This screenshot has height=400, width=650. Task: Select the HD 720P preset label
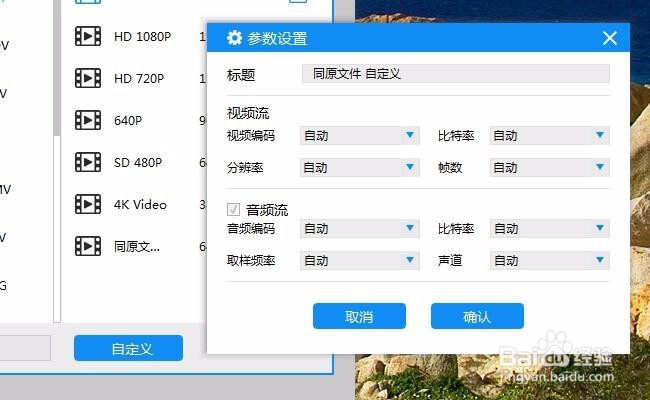click(x=139, y=78)
